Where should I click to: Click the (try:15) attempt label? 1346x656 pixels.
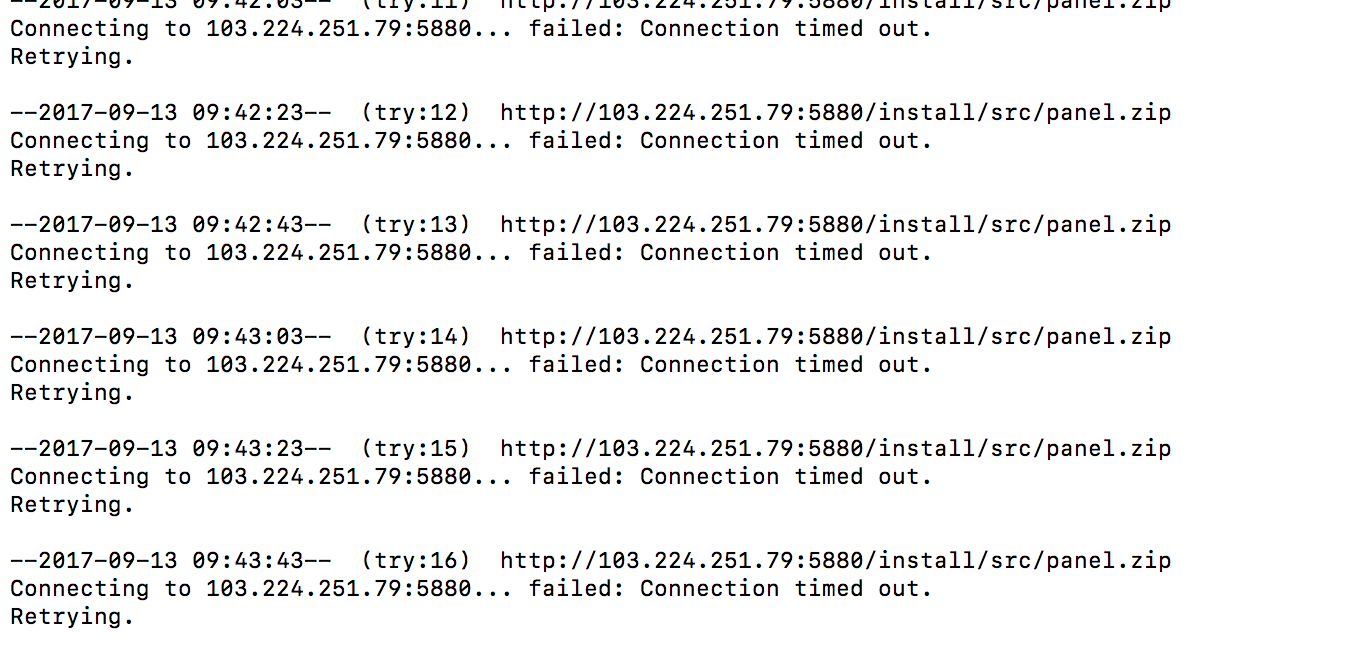coord(416,448)
